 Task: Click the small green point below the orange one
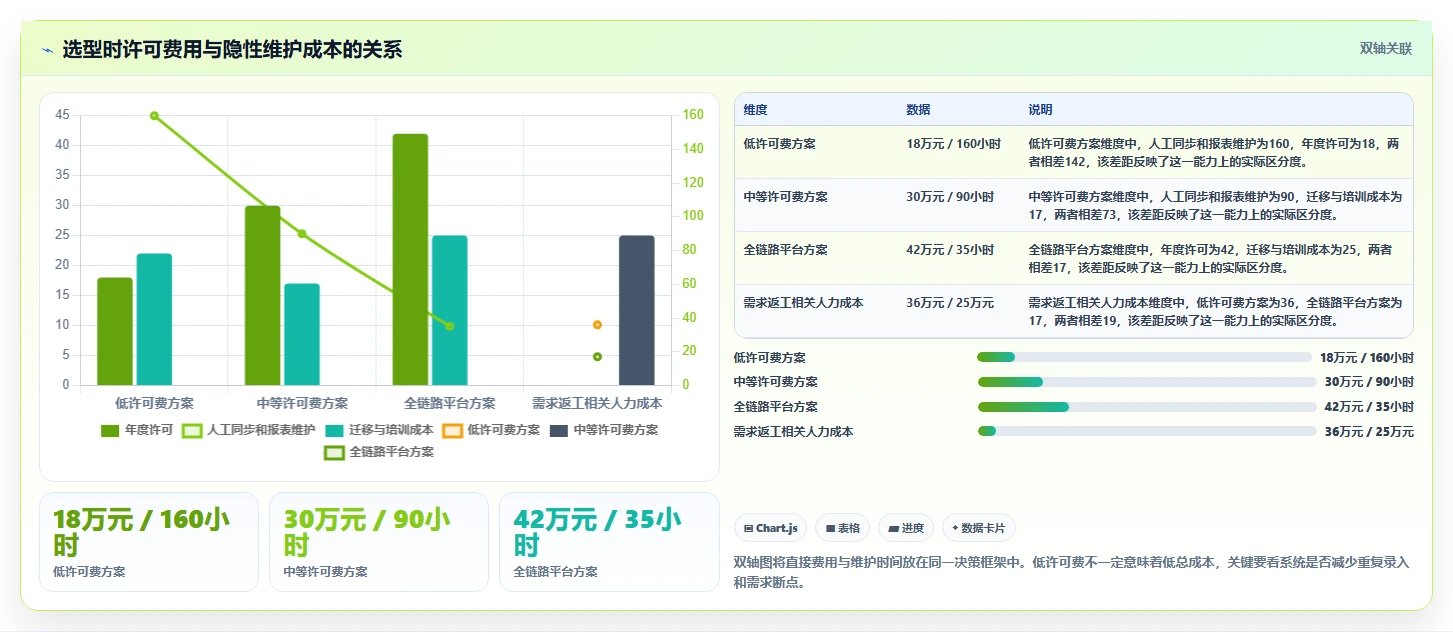pos(597,357)
